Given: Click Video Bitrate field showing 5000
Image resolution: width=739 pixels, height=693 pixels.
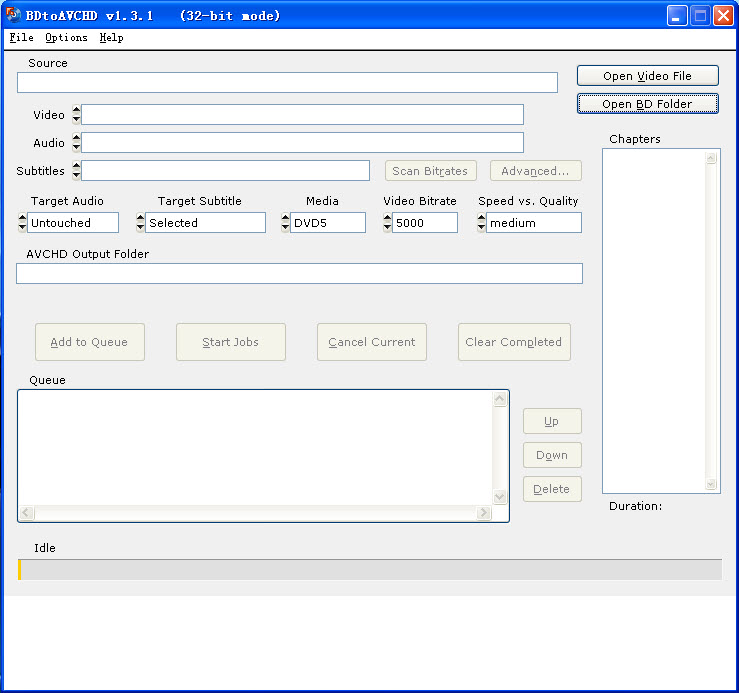Looking at the screenshot, I should point(425,223).
